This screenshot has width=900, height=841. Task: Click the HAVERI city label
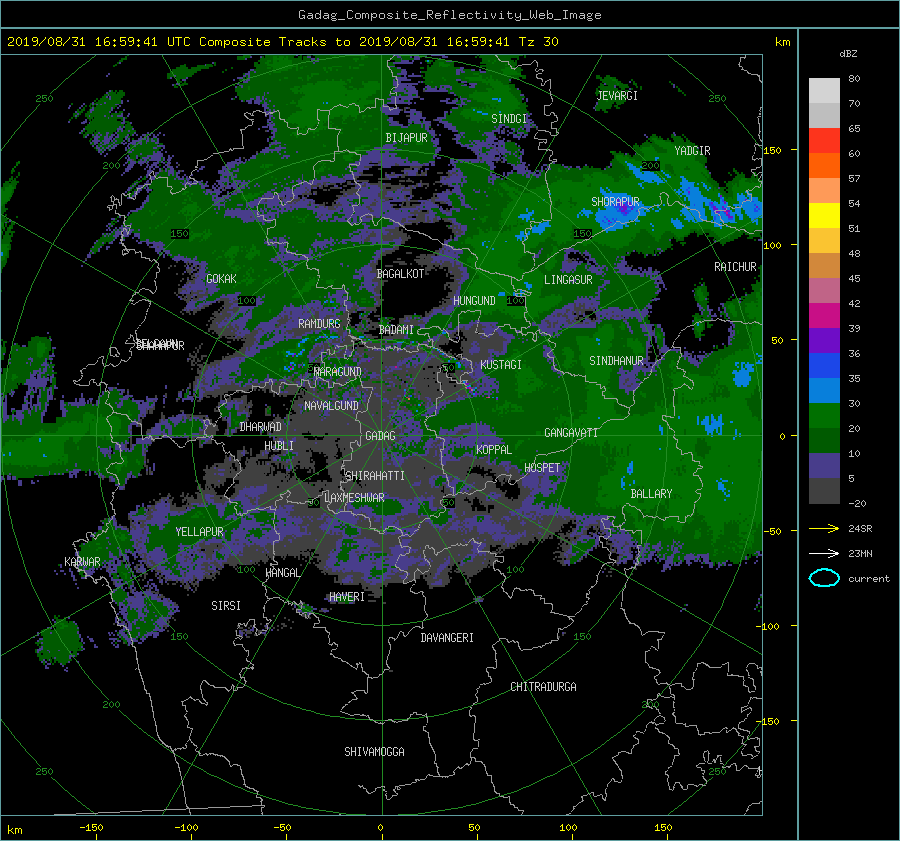(347, 597)
